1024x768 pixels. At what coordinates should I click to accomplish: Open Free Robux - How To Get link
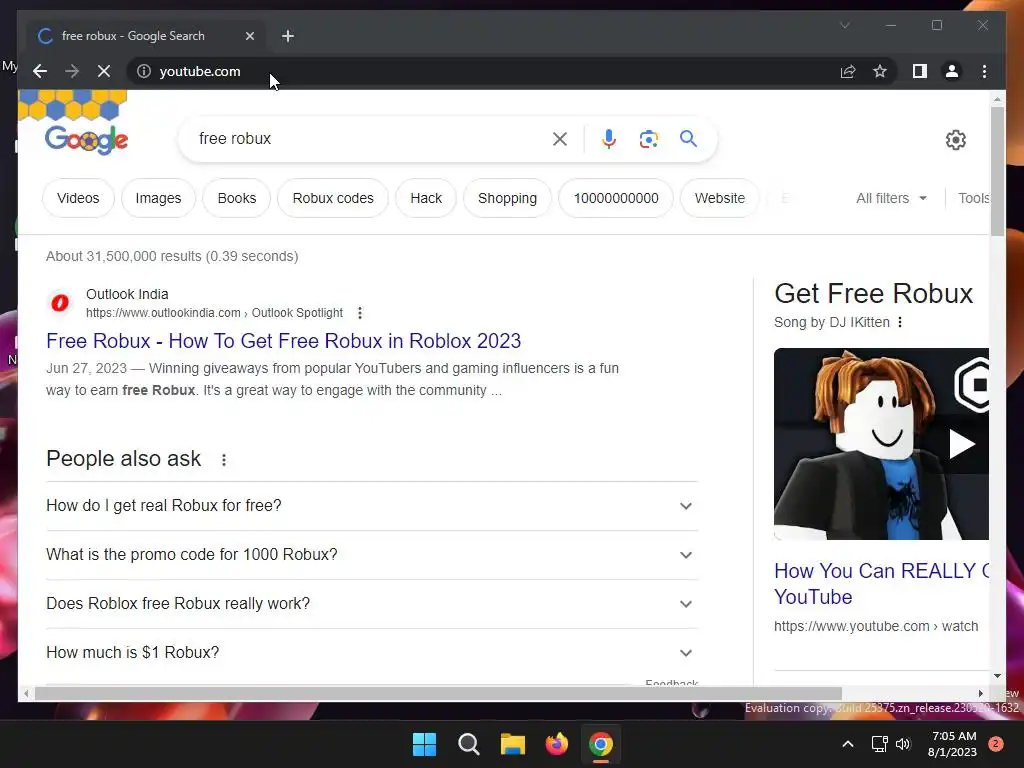[283, 341]
